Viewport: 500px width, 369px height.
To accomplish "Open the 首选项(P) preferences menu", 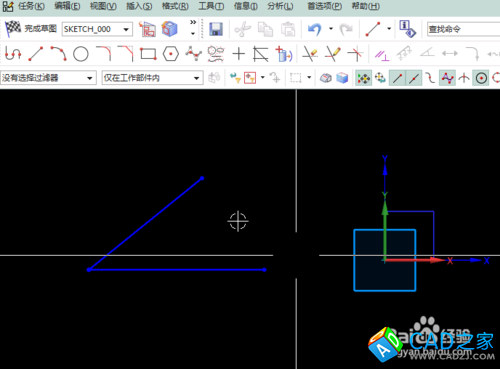I will (324, 6).
